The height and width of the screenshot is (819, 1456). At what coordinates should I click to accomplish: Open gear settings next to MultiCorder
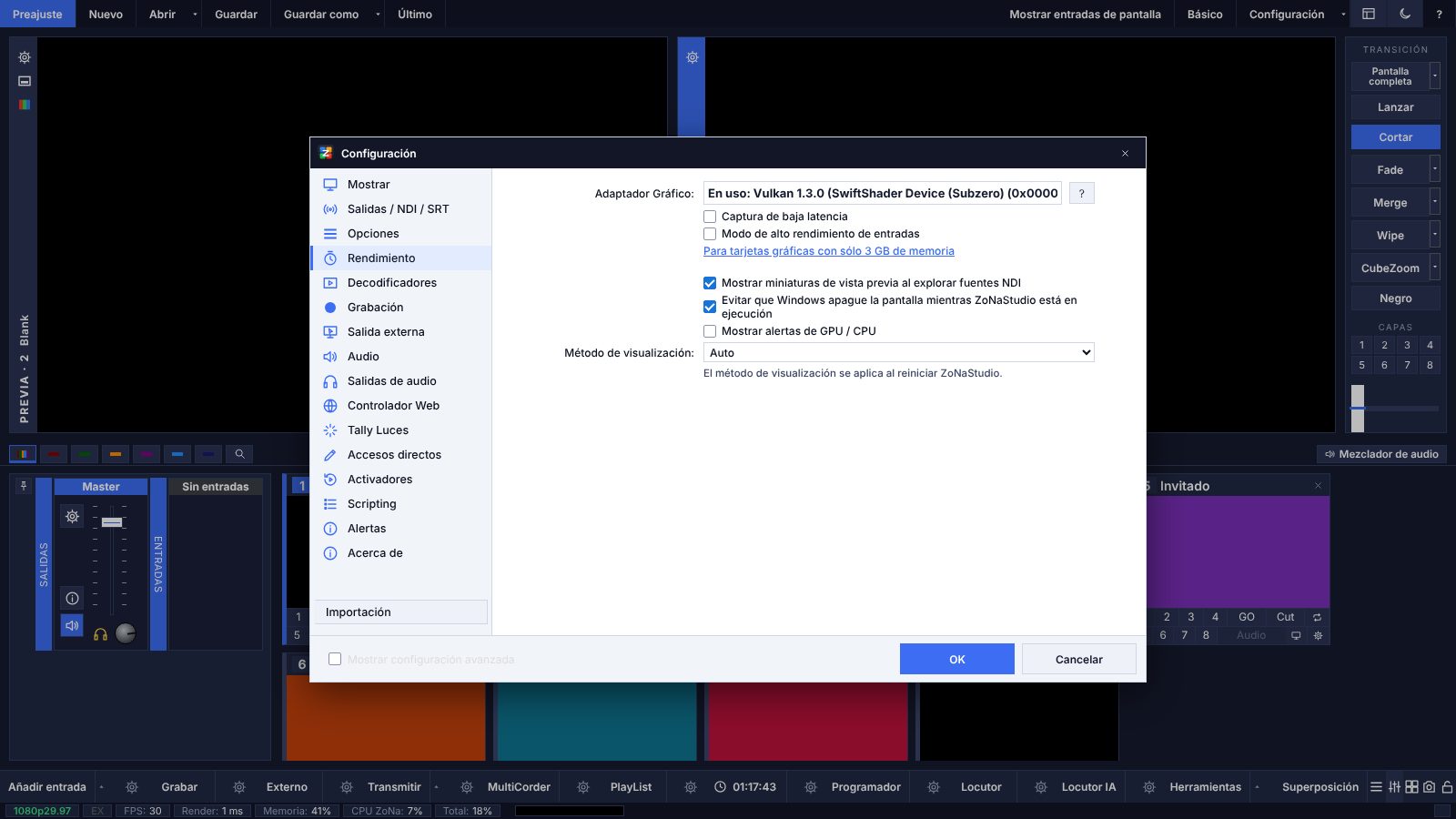pyautogui.click(x=467, y=787)
